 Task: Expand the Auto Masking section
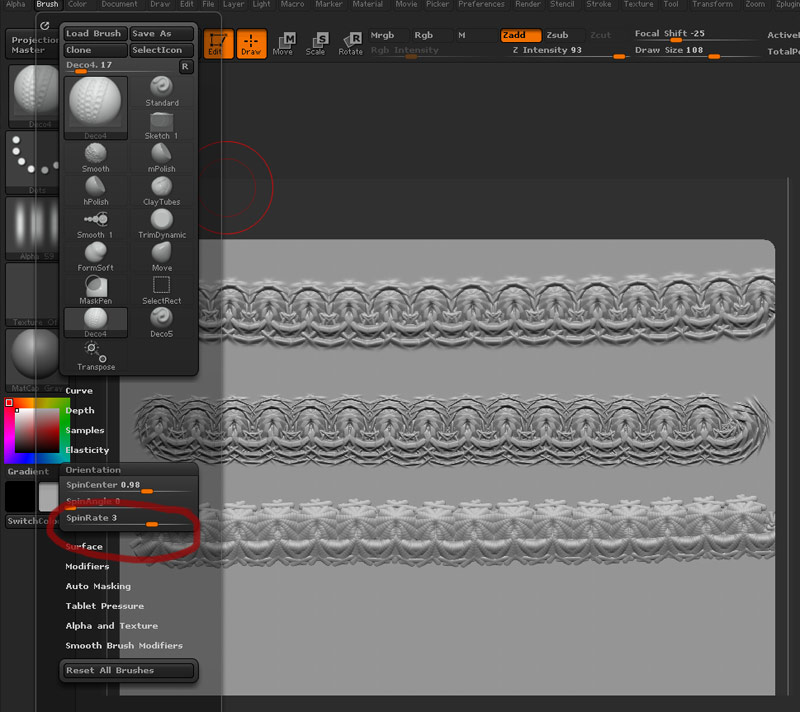click(x=98, y=586)
